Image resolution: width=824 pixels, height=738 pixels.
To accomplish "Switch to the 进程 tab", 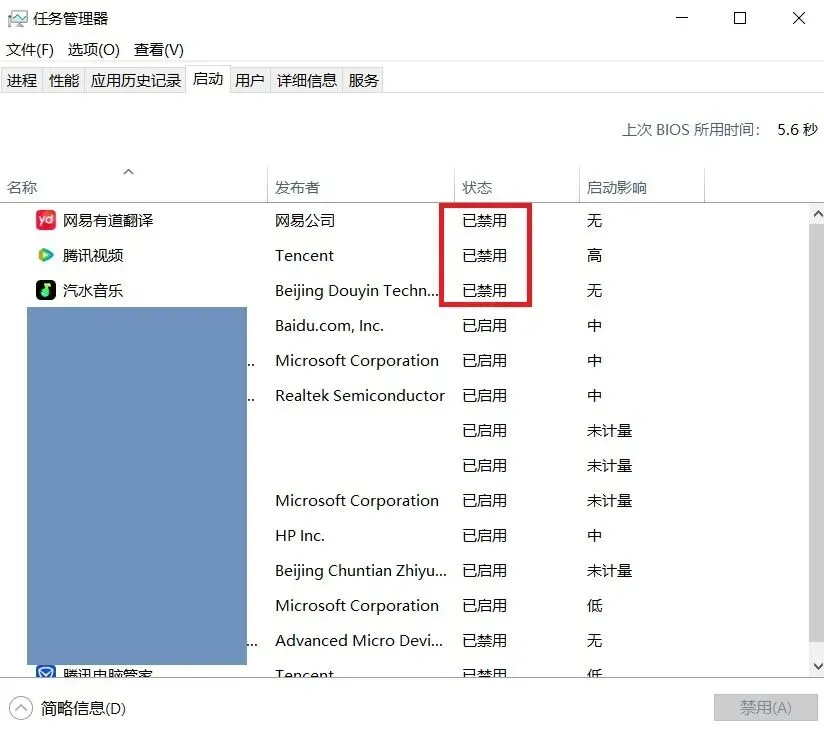I will point(22,80).
